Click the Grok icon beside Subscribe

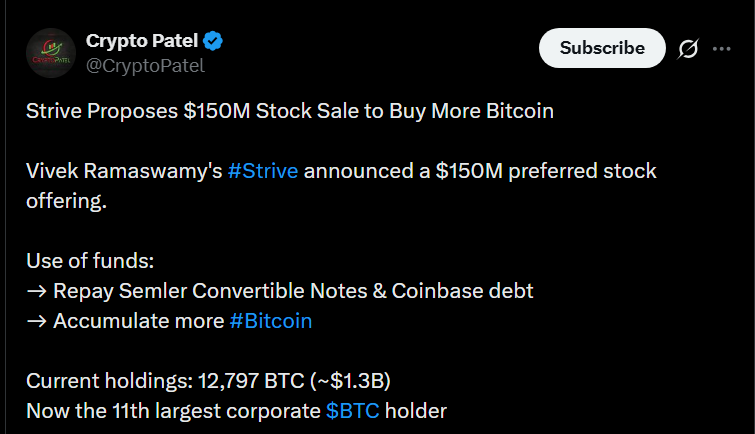pos(688,48)
